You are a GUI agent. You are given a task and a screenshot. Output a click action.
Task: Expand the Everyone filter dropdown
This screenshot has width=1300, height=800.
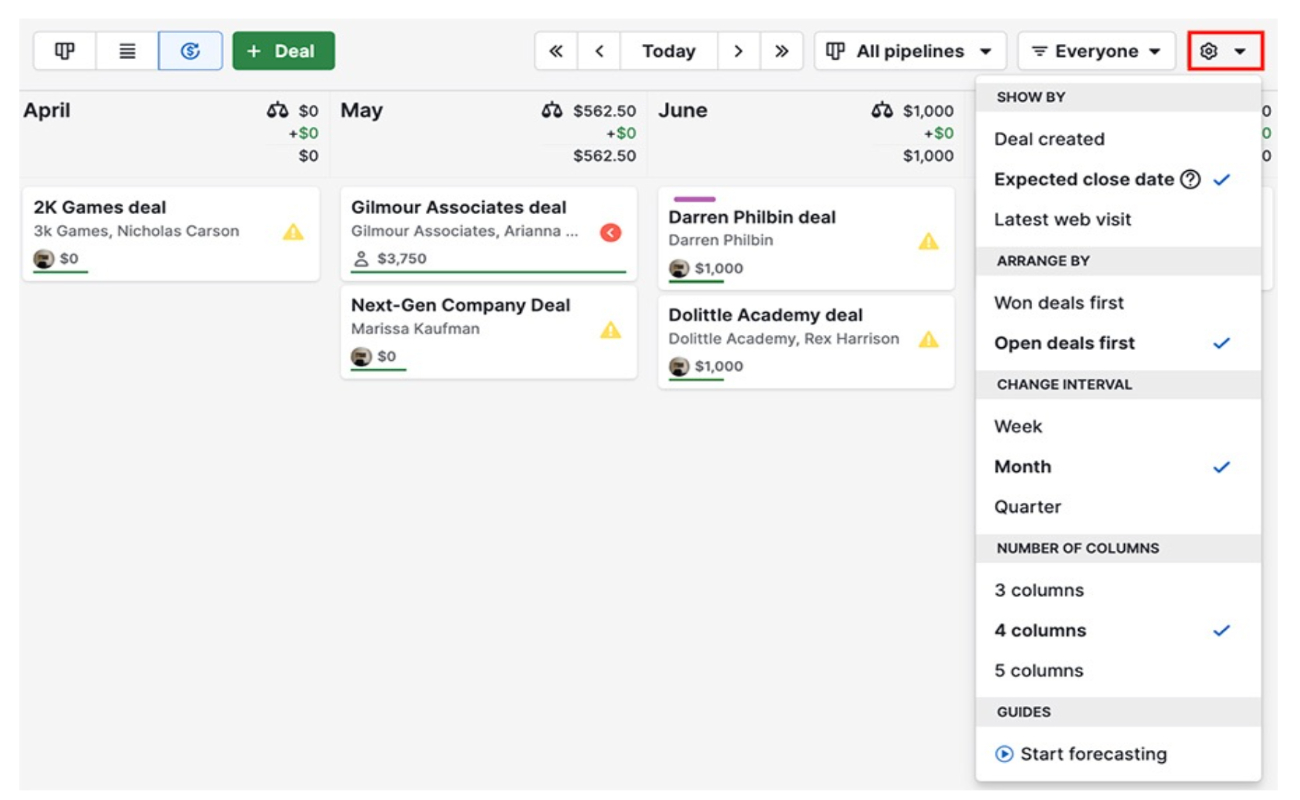1096,51
